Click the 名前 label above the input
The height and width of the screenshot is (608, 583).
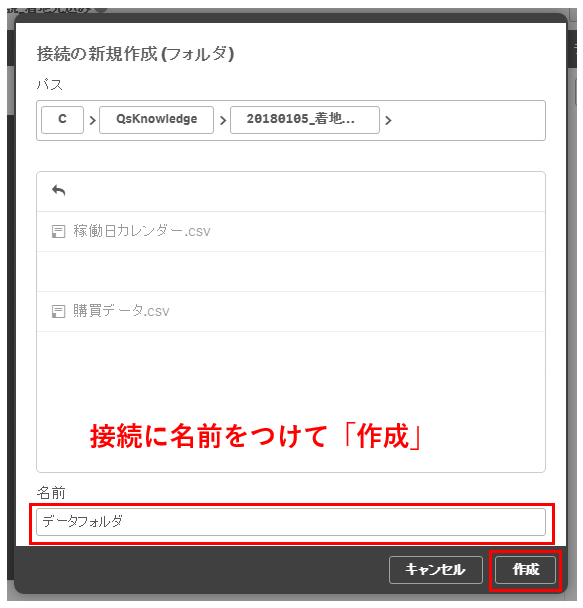[x=51, y=493]
